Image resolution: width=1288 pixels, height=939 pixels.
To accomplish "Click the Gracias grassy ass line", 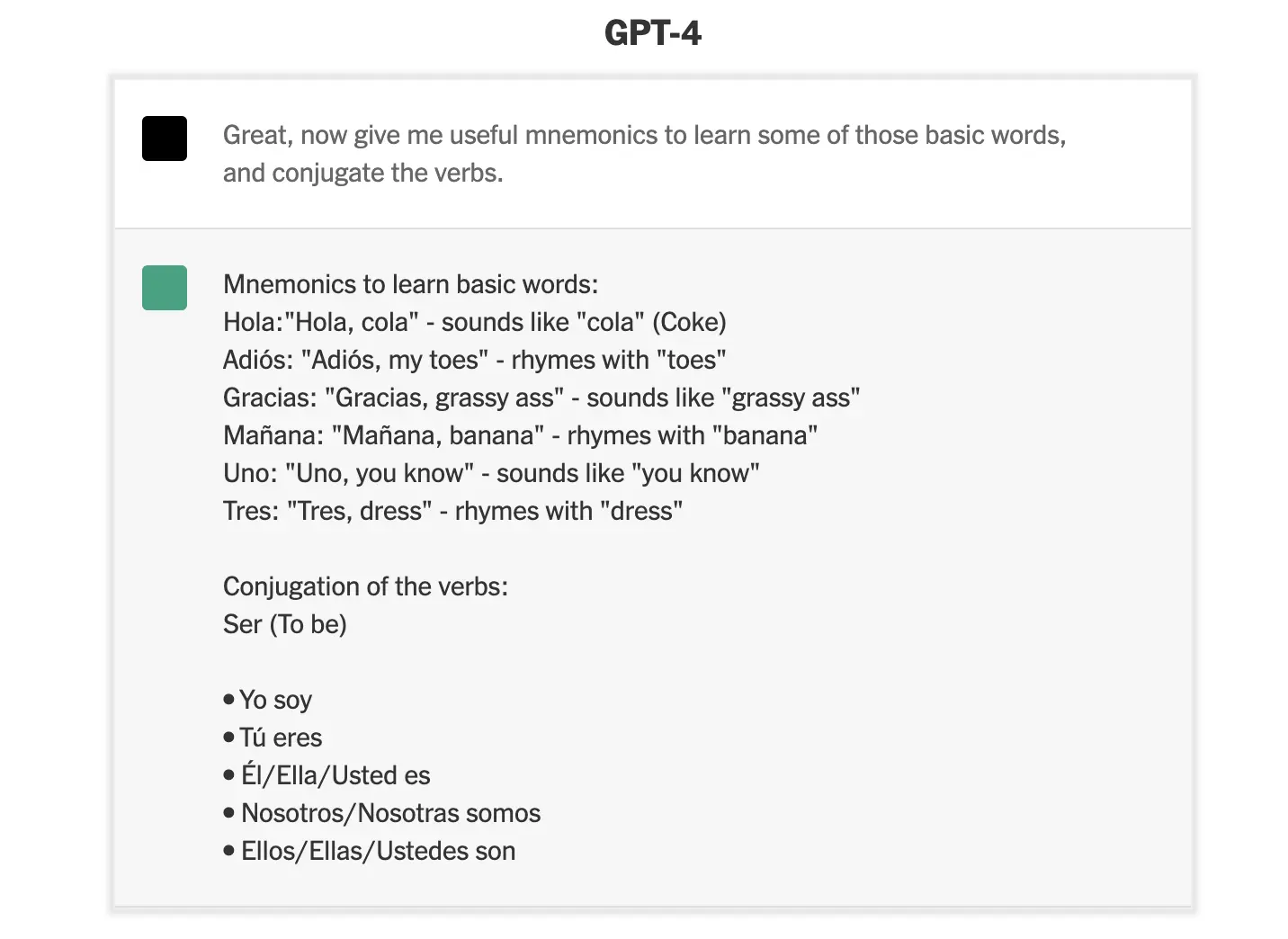I will (541, 398).
